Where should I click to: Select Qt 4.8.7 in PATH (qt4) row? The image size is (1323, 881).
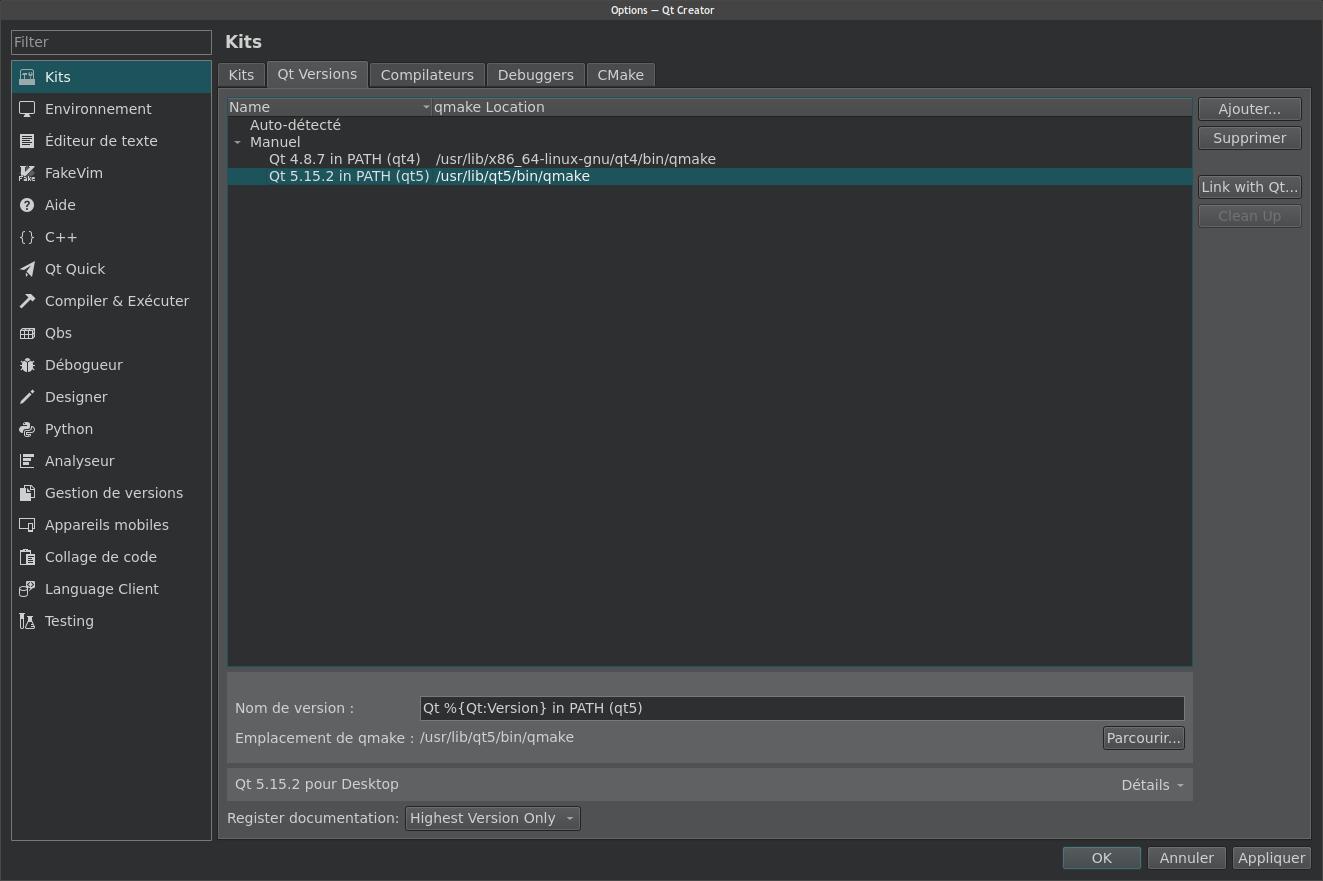coord(710,159)
